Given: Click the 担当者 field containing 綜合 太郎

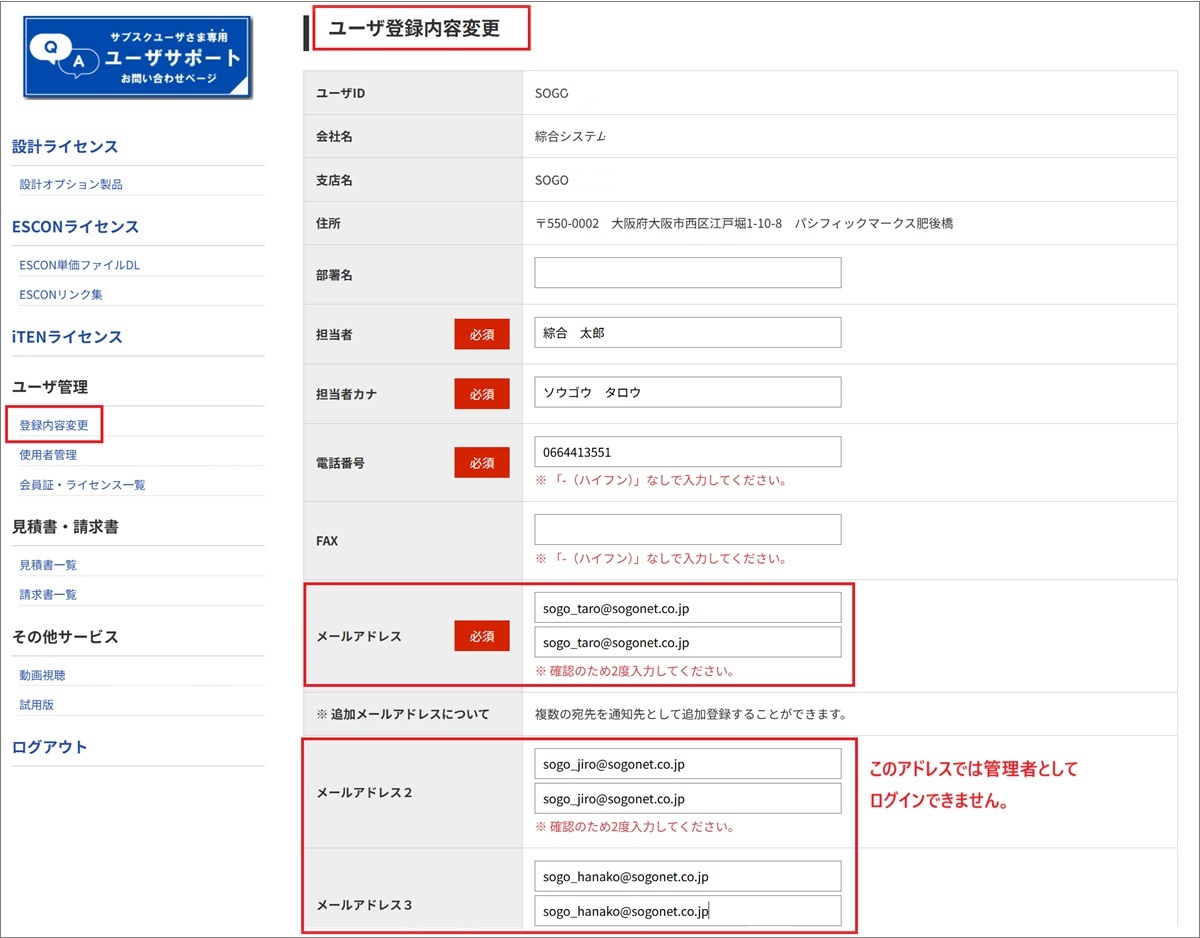Looking at the screenshot, I should 687,333.
